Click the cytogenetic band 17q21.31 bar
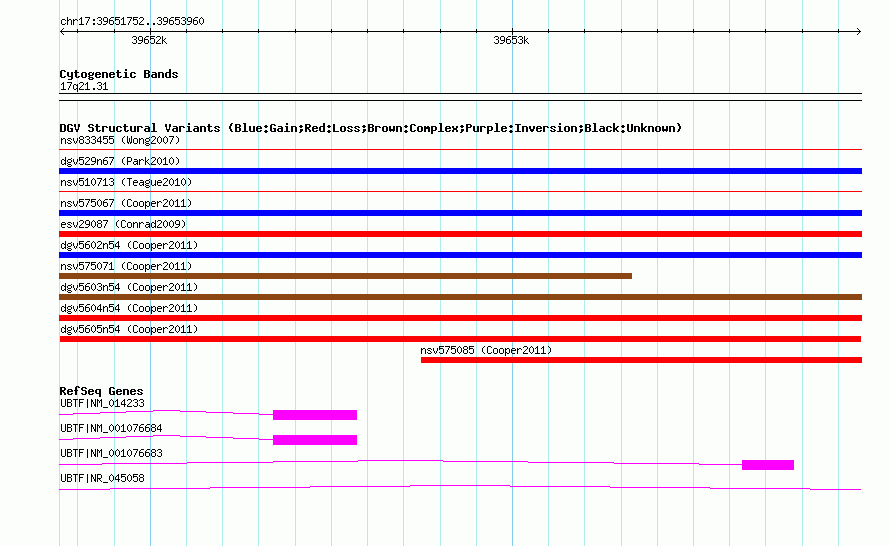This screenshot has width=890, height=546. [x=460, y=97]
